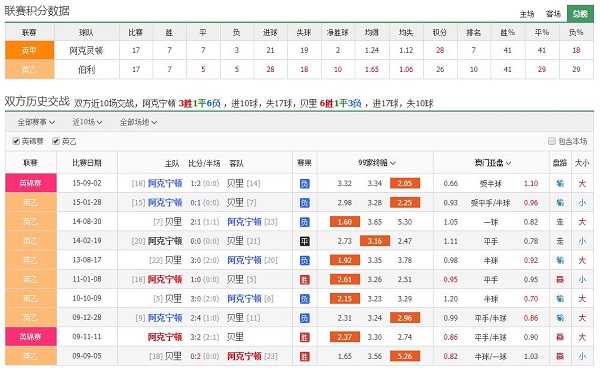Click the pink 英锦赛 tag for 09-11-11 match
The width and height of the screenshot is (600, 368).
click(x=31, y=337)
